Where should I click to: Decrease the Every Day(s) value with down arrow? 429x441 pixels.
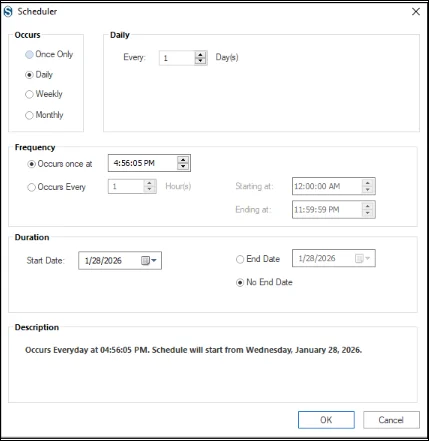click(x=200, y=61)
